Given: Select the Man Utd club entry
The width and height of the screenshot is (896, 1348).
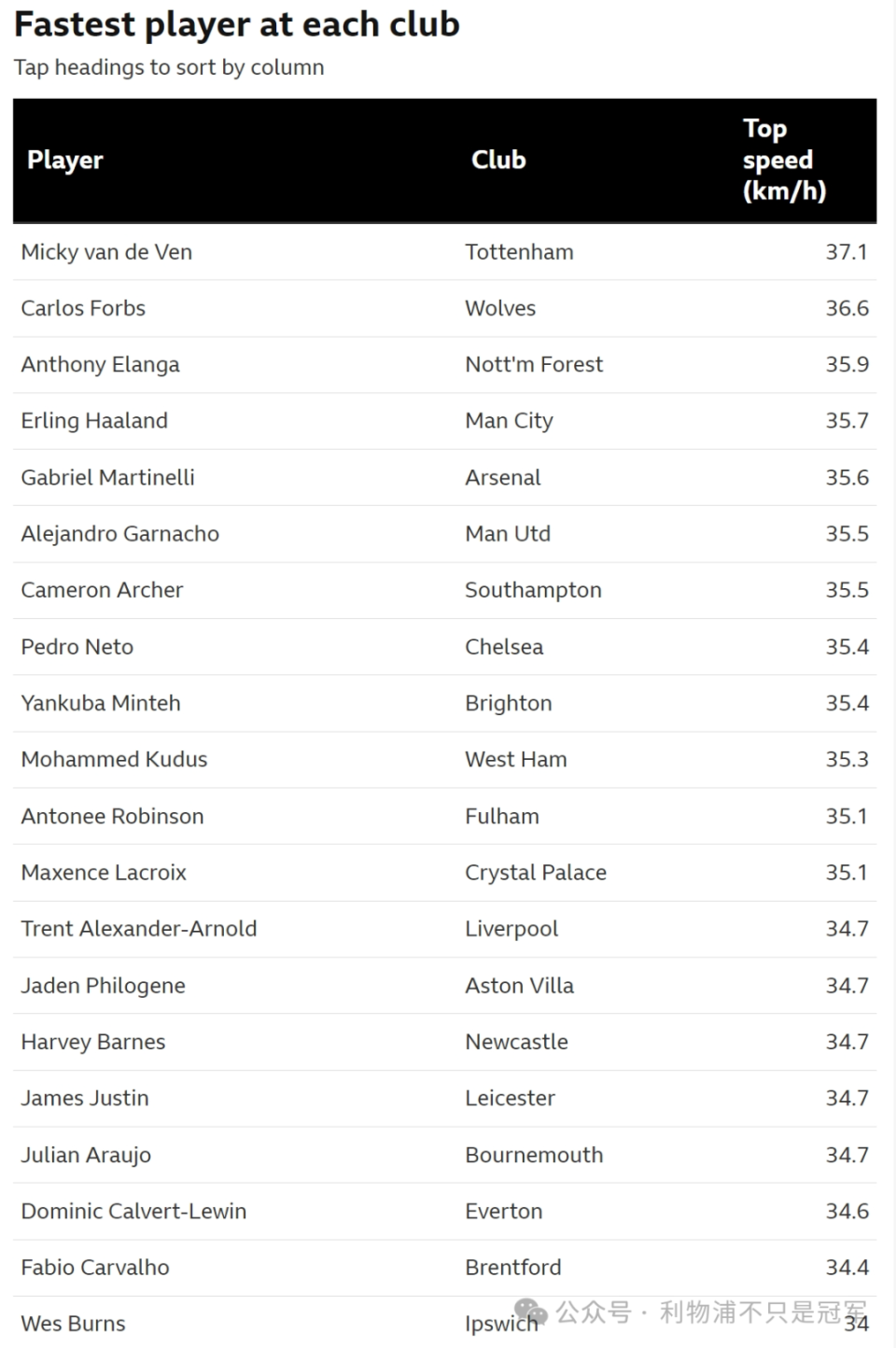Looking at the screenshot, I should (508, 534).
